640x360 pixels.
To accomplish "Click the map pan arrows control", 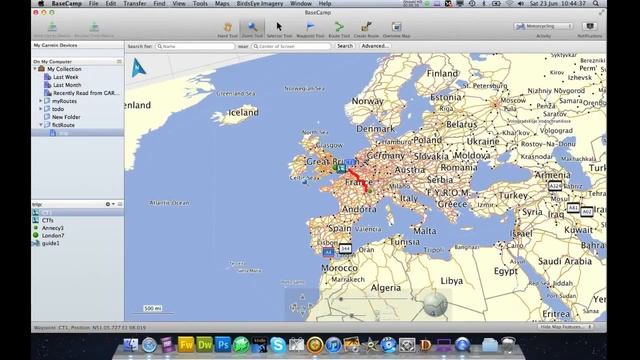I will coord(302,306).
